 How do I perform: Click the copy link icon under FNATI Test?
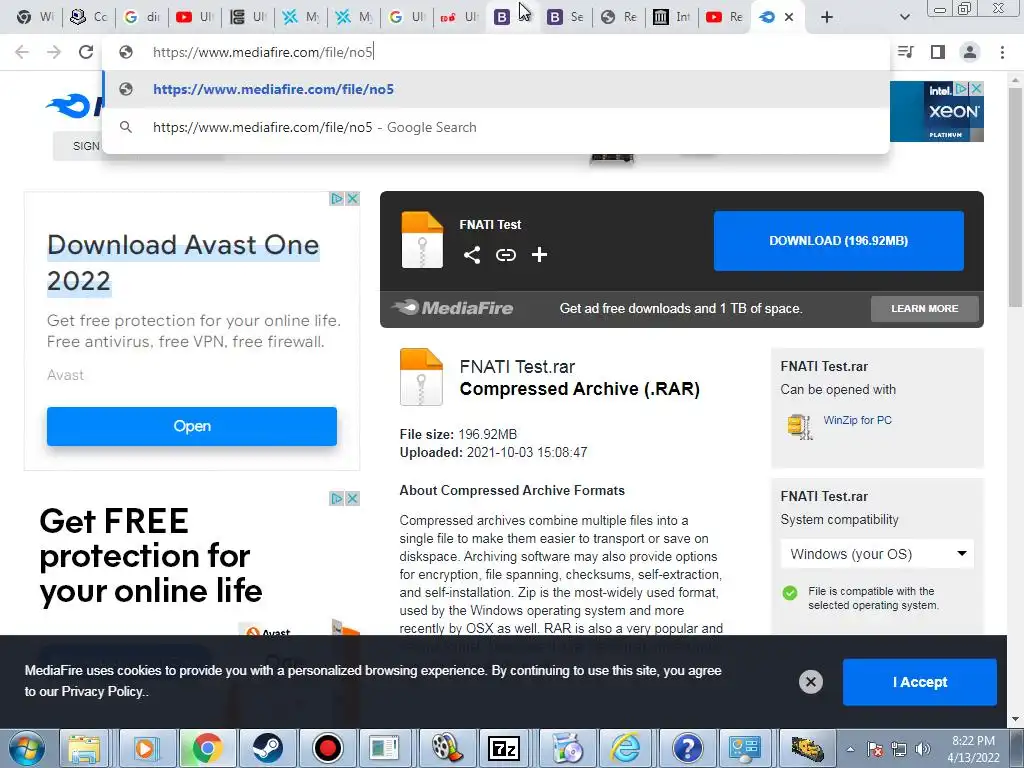tap(505, 255)
